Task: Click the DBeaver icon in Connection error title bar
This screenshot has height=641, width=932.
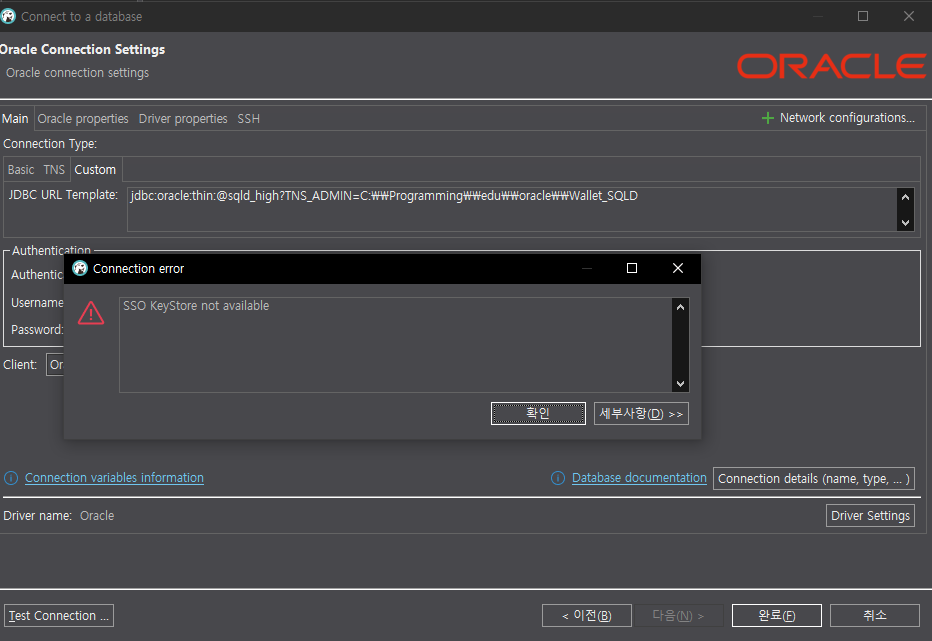Action: pos(80,268)
